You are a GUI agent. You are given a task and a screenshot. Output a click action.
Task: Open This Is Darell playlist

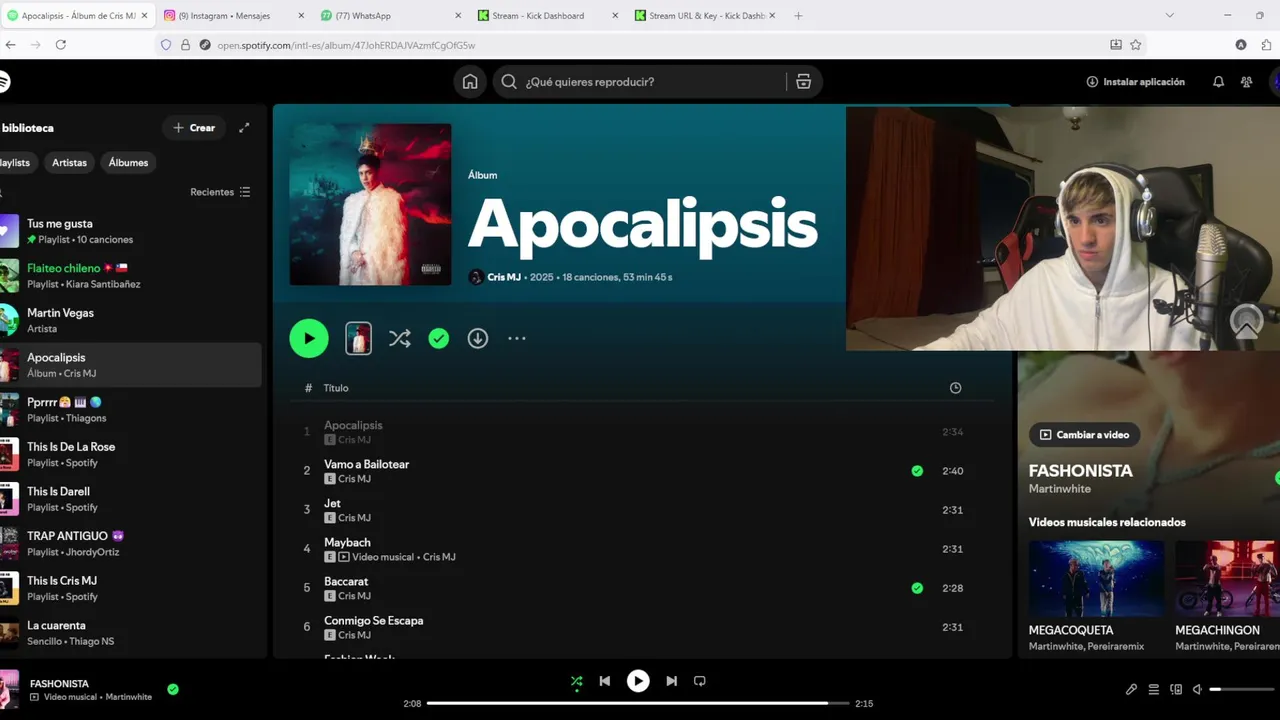pyautogui.click(x=130, y=499)
